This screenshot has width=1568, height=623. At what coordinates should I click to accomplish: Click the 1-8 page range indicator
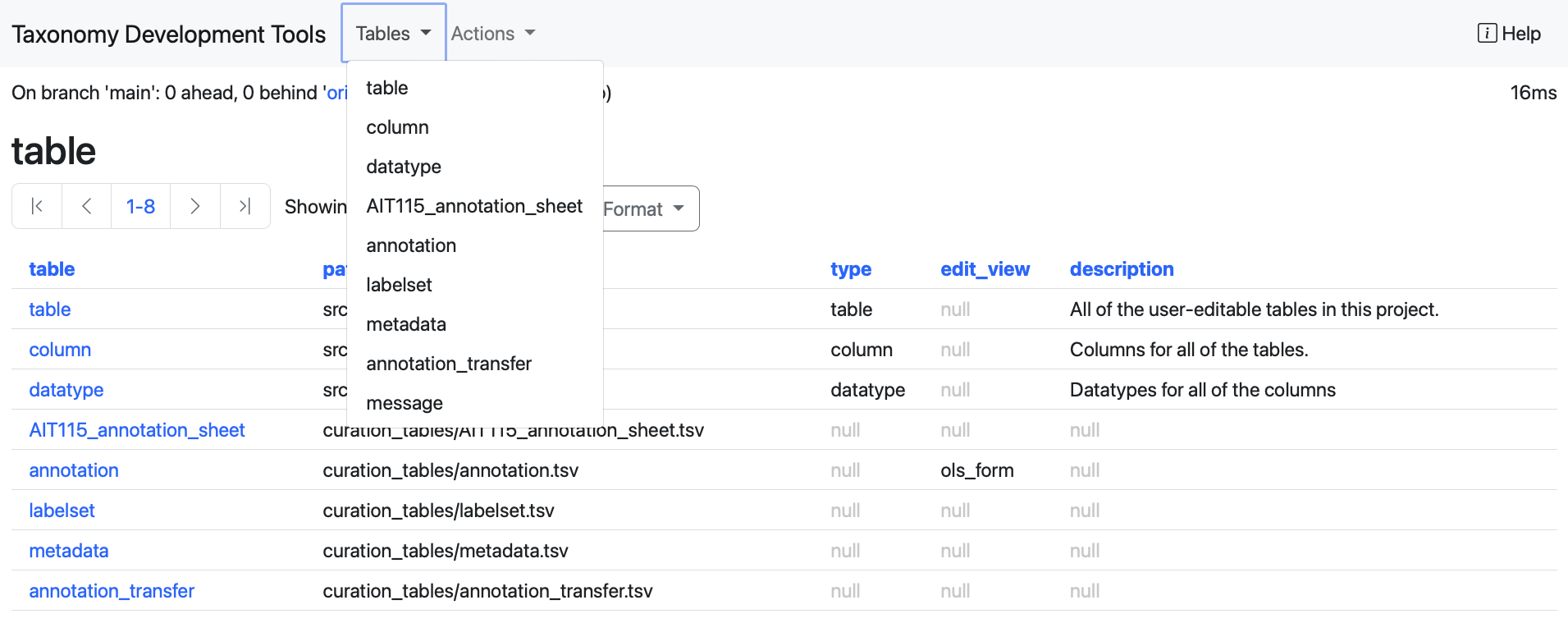140,206
